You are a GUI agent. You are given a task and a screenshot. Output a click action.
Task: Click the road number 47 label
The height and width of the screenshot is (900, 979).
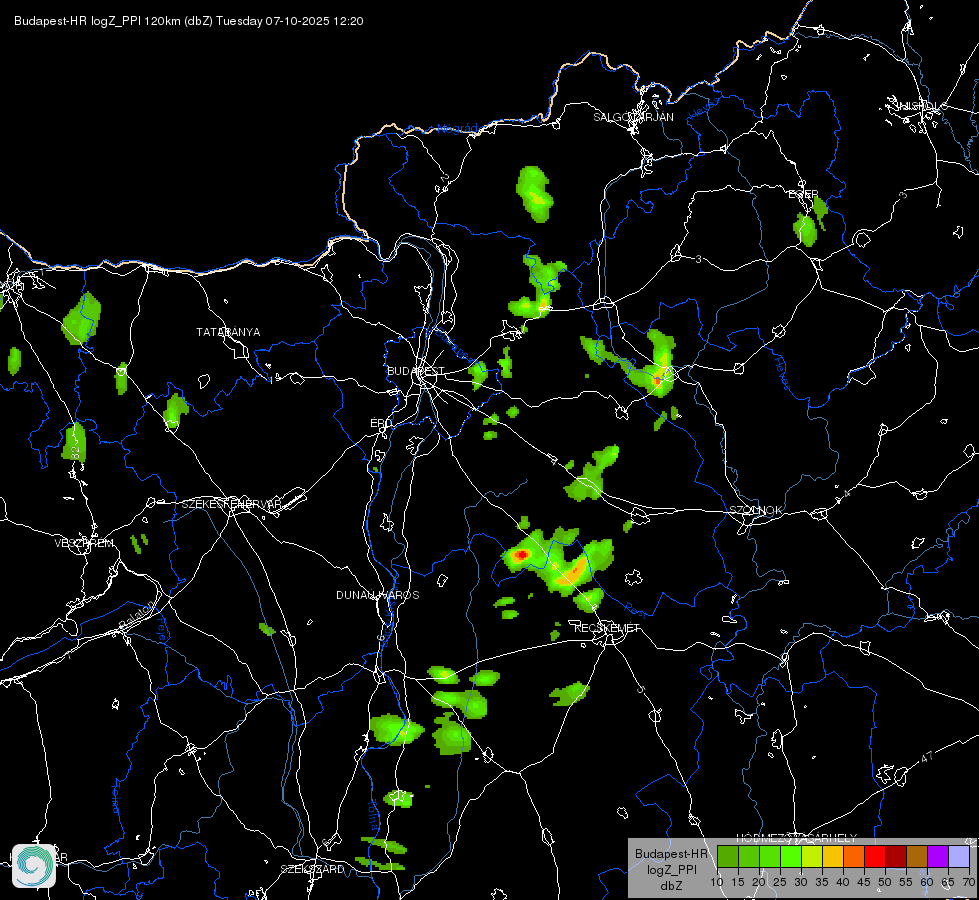coord(927,757)
